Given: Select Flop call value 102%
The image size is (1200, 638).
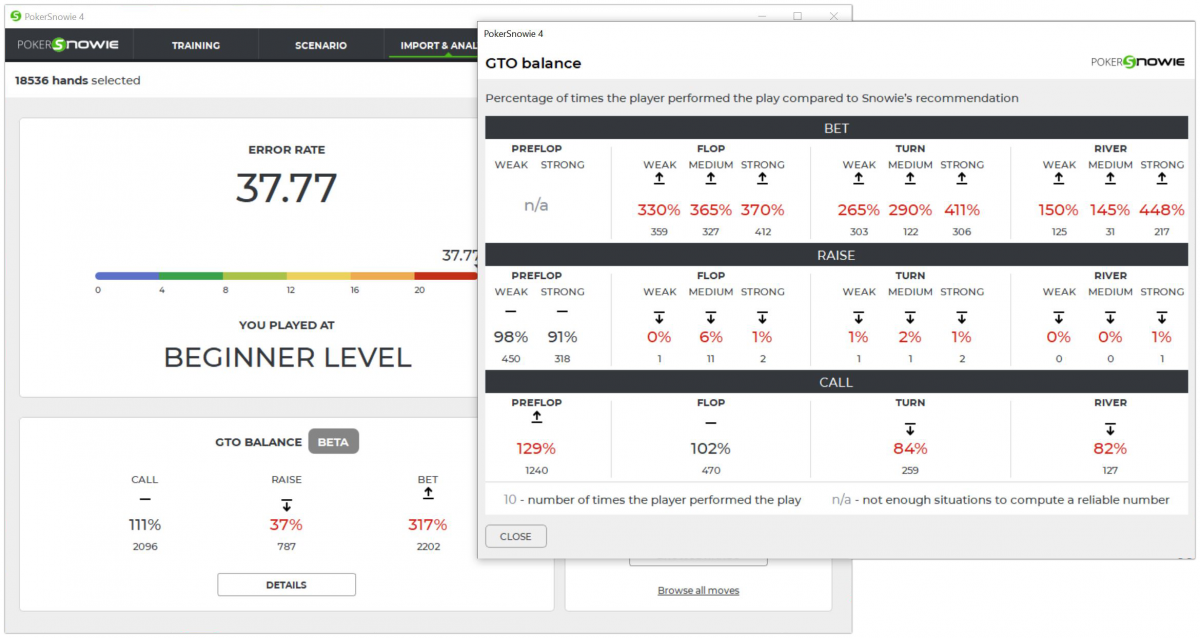Looking at the screenshot, I should 710,448.
